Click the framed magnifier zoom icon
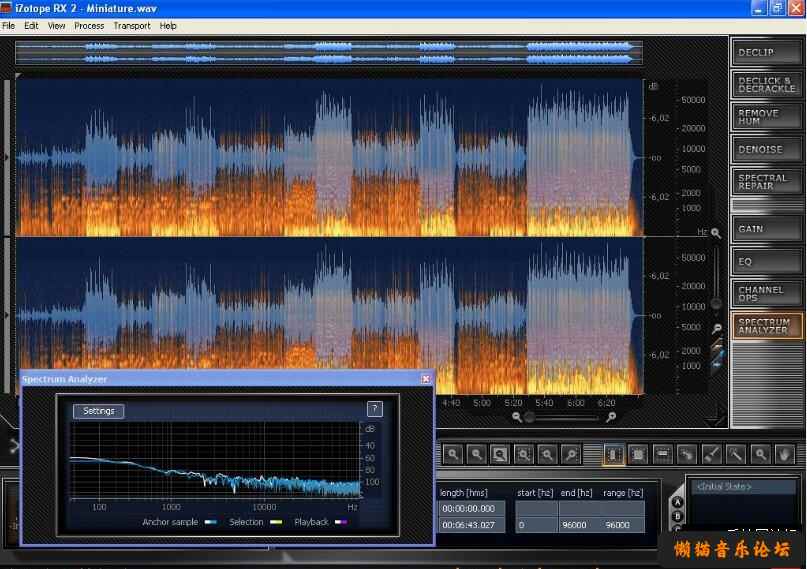Viewport: 807px width, 569px height. (499, 454)
